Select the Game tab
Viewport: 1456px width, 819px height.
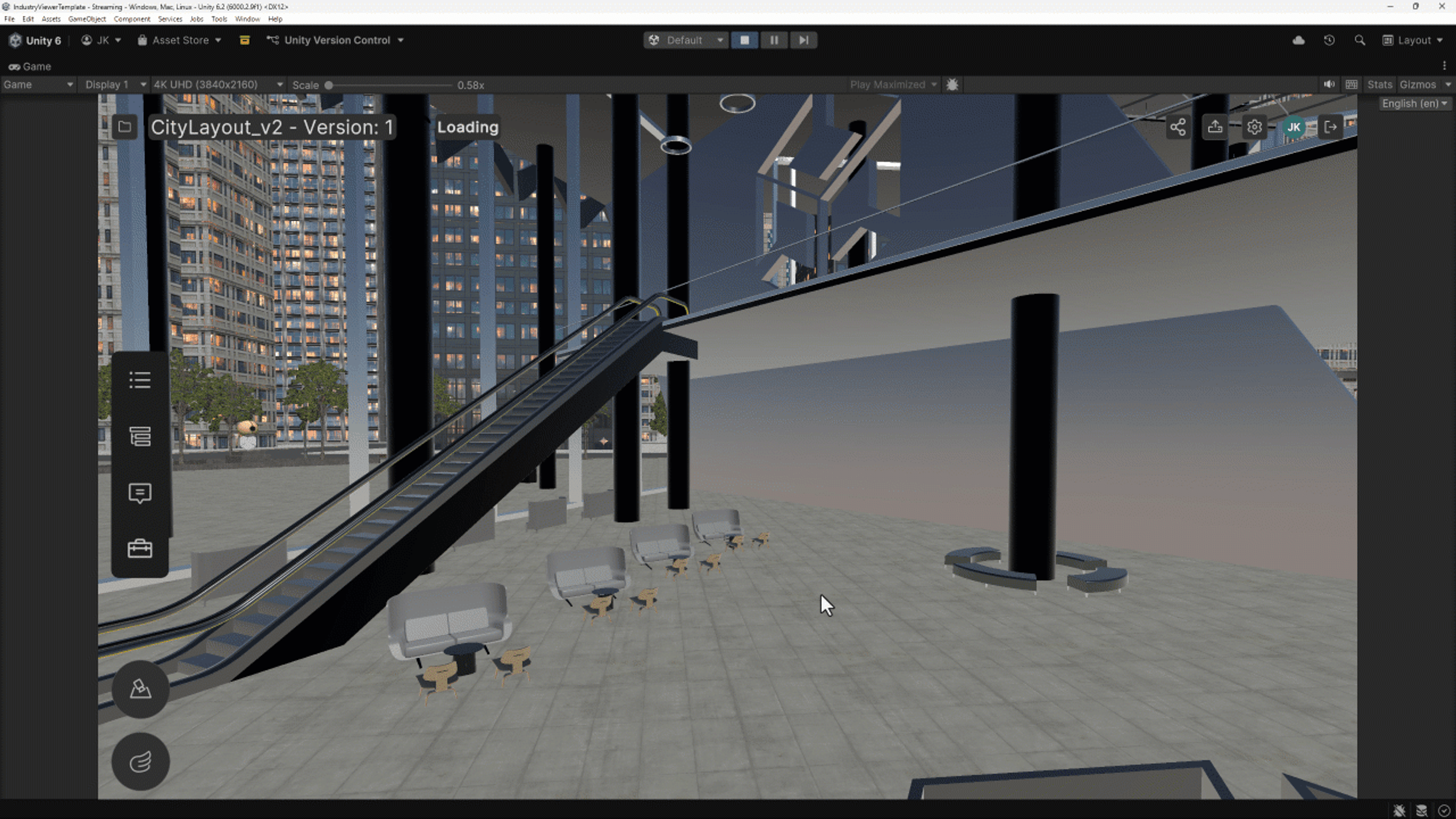point(30,67)
